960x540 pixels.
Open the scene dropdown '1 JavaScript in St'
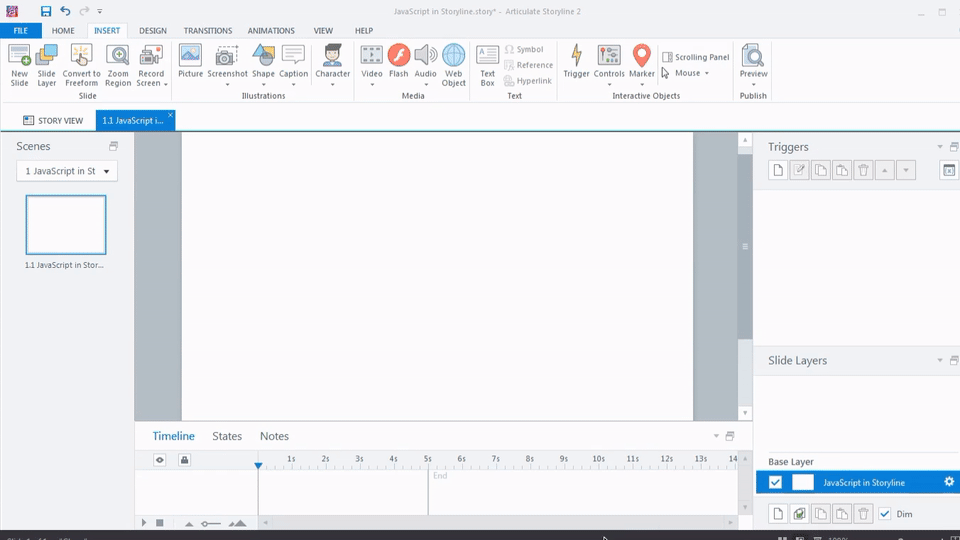pyautogui.click(x=67, y=171)
